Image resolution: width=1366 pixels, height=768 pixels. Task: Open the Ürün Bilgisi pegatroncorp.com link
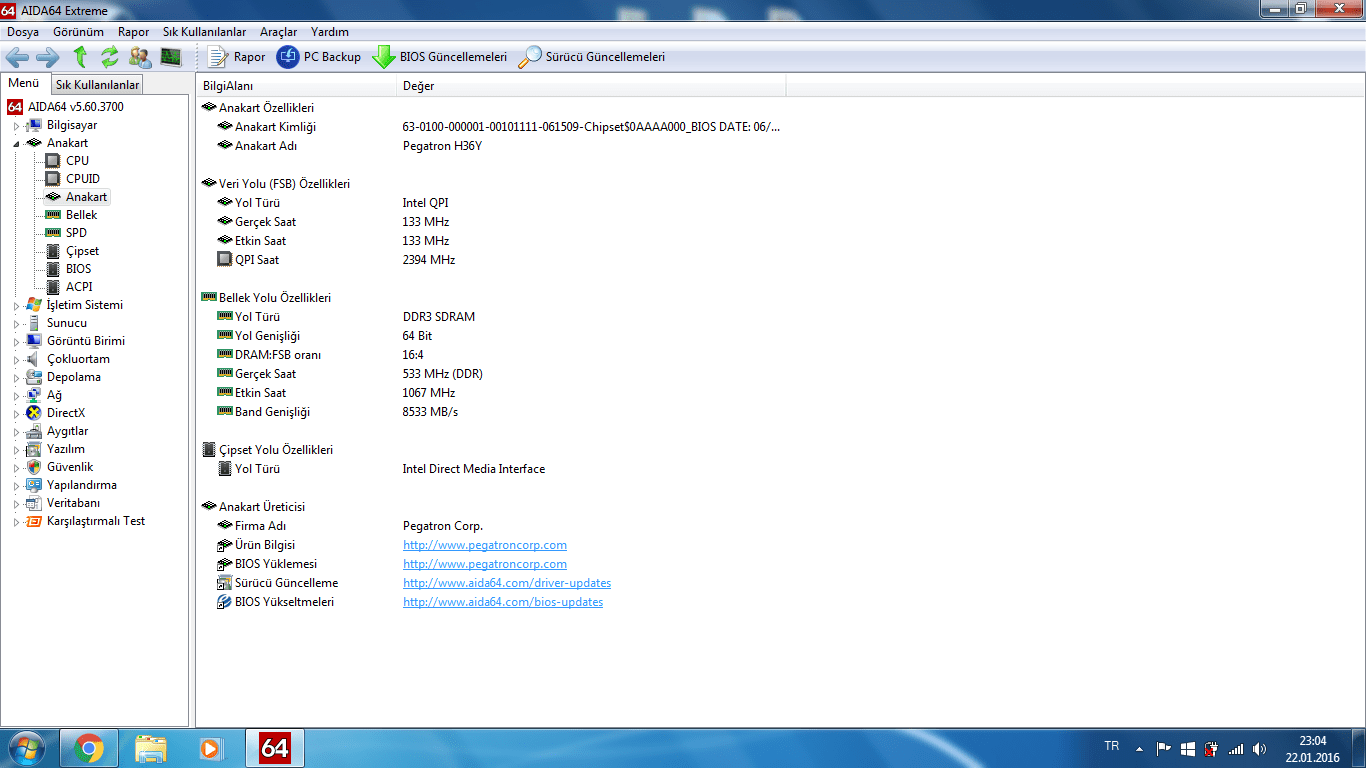485,545
